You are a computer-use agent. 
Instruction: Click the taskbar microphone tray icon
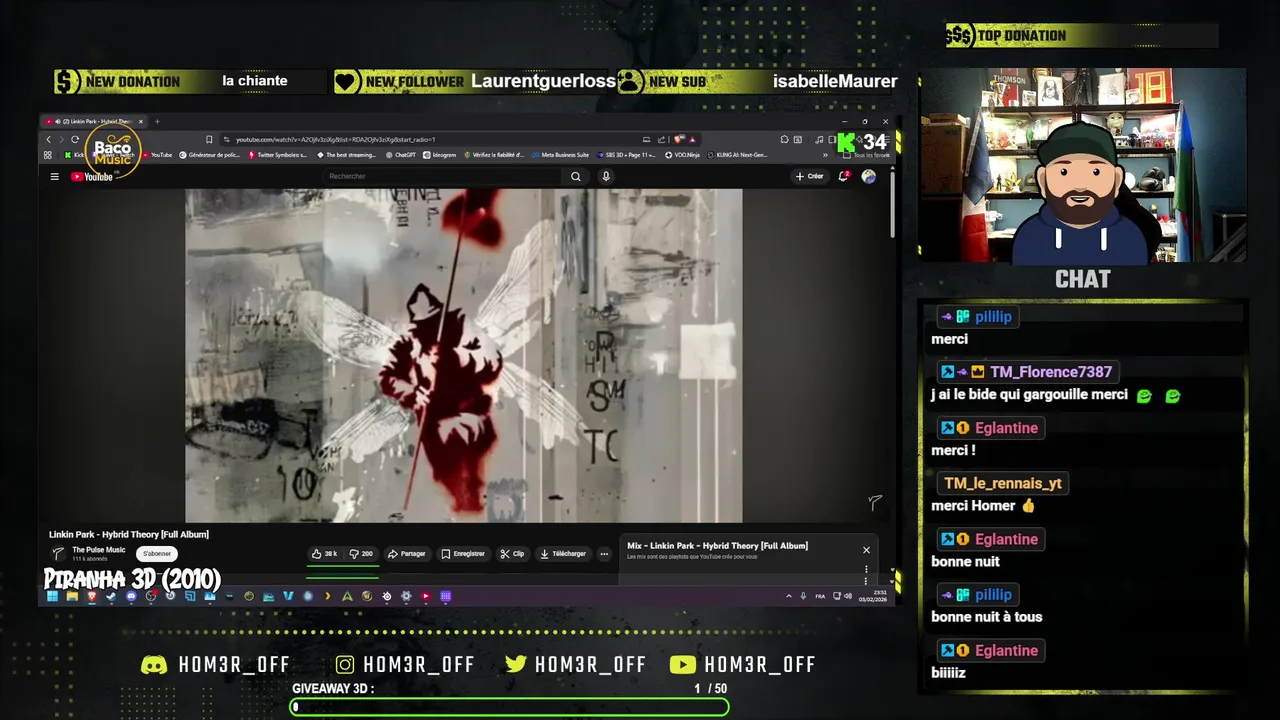coord(803,596)
